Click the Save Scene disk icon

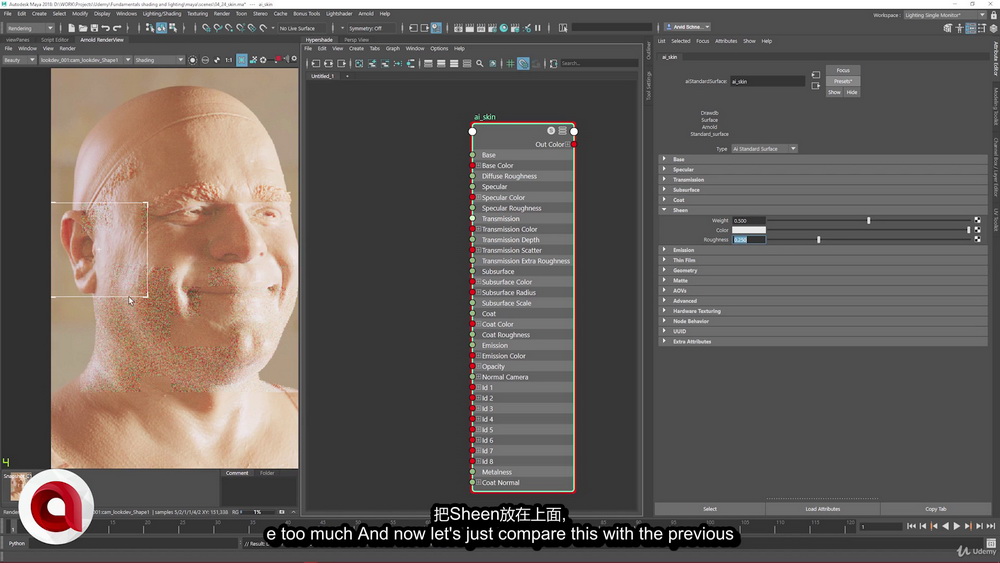94,28
